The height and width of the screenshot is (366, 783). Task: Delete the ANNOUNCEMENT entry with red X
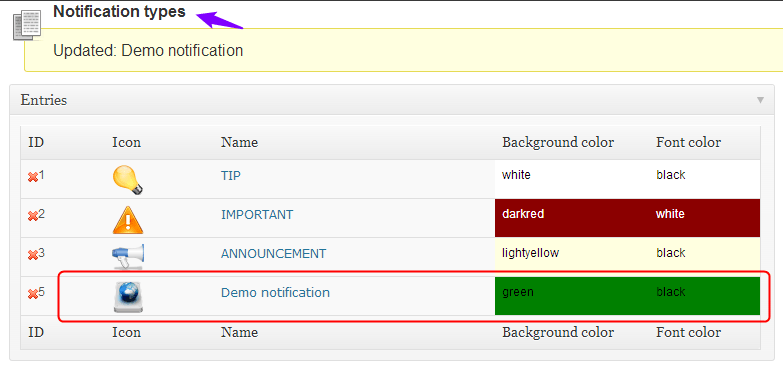(33, 255)
